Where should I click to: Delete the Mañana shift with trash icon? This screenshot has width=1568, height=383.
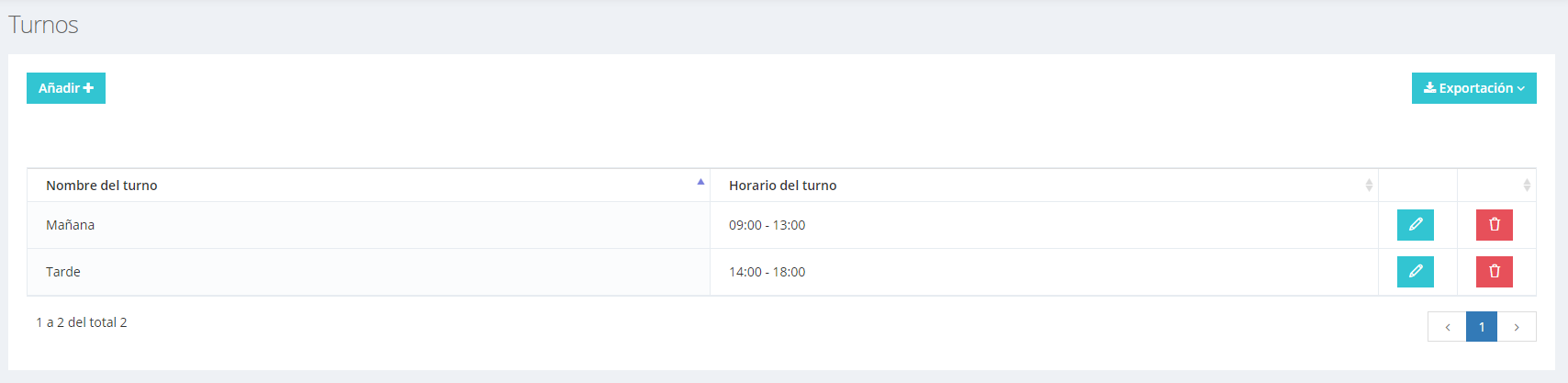1494,225
